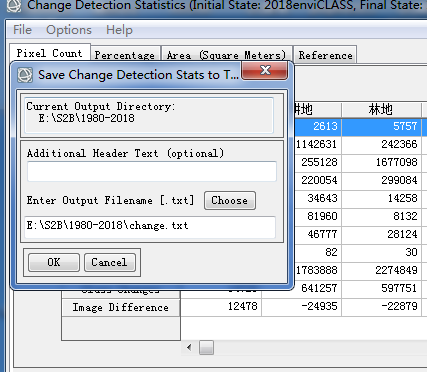Image resolution: width=427 pixels, height=372 pixels.
Task: Confirm saving with the OK button
Action: tap(54, 262)
